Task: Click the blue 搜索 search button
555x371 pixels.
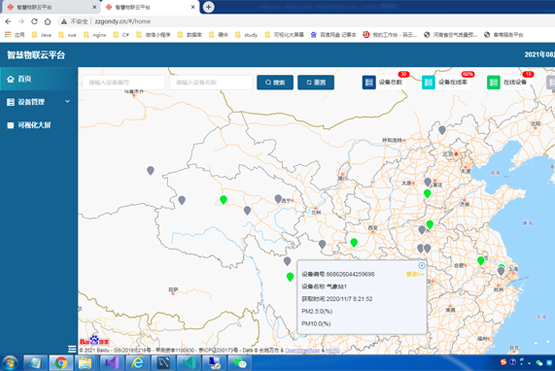Action: point(275,82)
